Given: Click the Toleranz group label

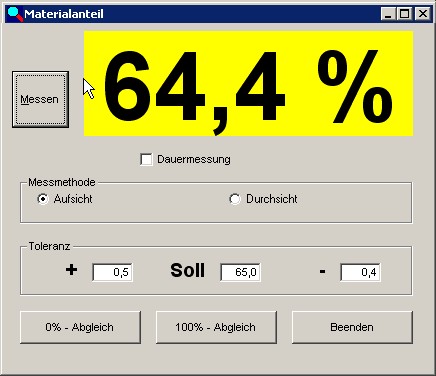Looking at the screenshot, I should pyautogui.click(x=49, y=246).
